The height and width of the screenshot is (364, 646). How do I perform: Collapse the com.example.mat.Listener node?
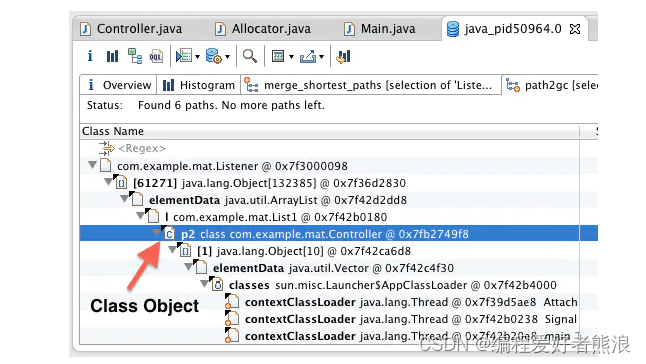click(92, 165)
